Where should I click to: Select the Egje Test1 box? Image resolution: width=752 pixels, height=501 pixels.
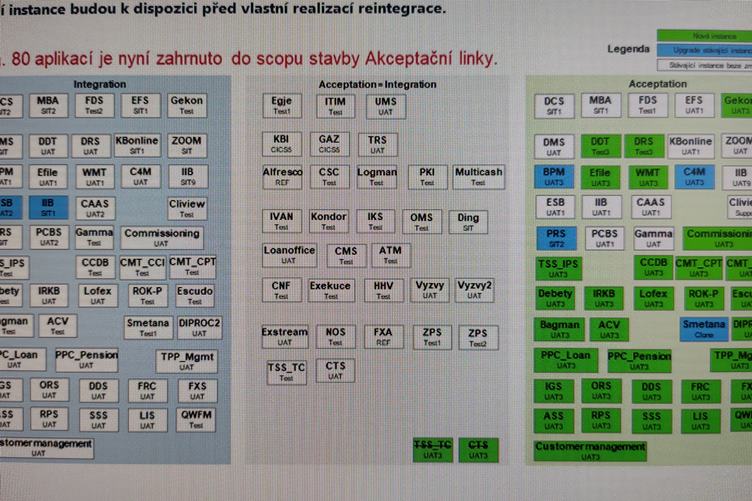[282, 105]
